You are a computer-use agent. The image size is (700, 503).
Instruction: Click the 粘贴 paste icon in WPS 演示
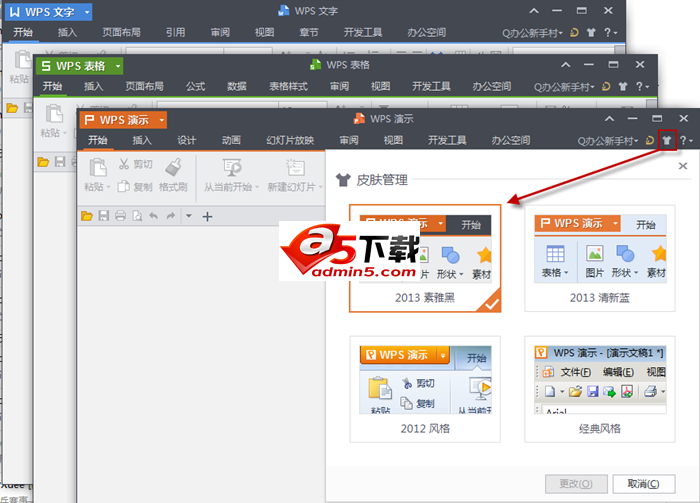pos(98,167)
